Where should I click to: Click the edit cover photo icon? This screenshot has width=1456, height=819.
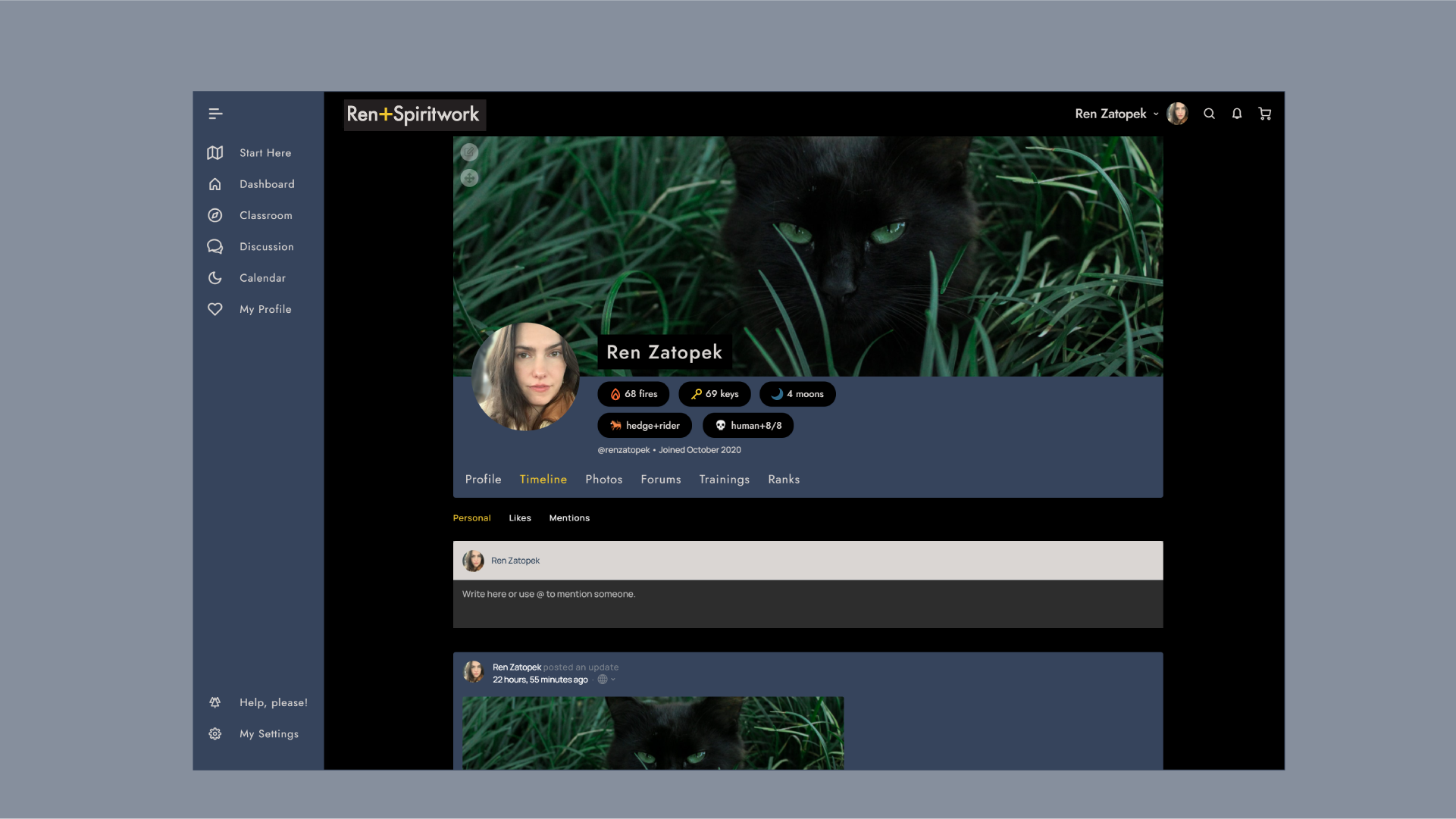pyautogui.click(x=469, y=152)
